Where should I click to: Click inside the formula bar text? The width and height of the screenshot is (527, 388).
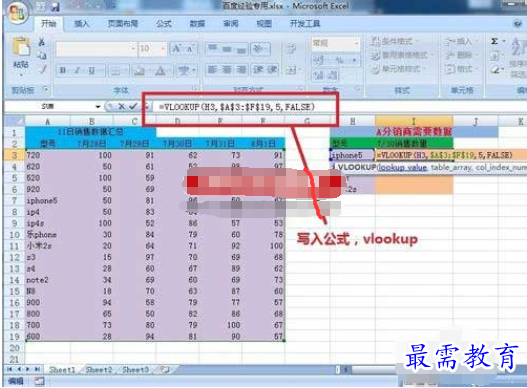point(237,107)
